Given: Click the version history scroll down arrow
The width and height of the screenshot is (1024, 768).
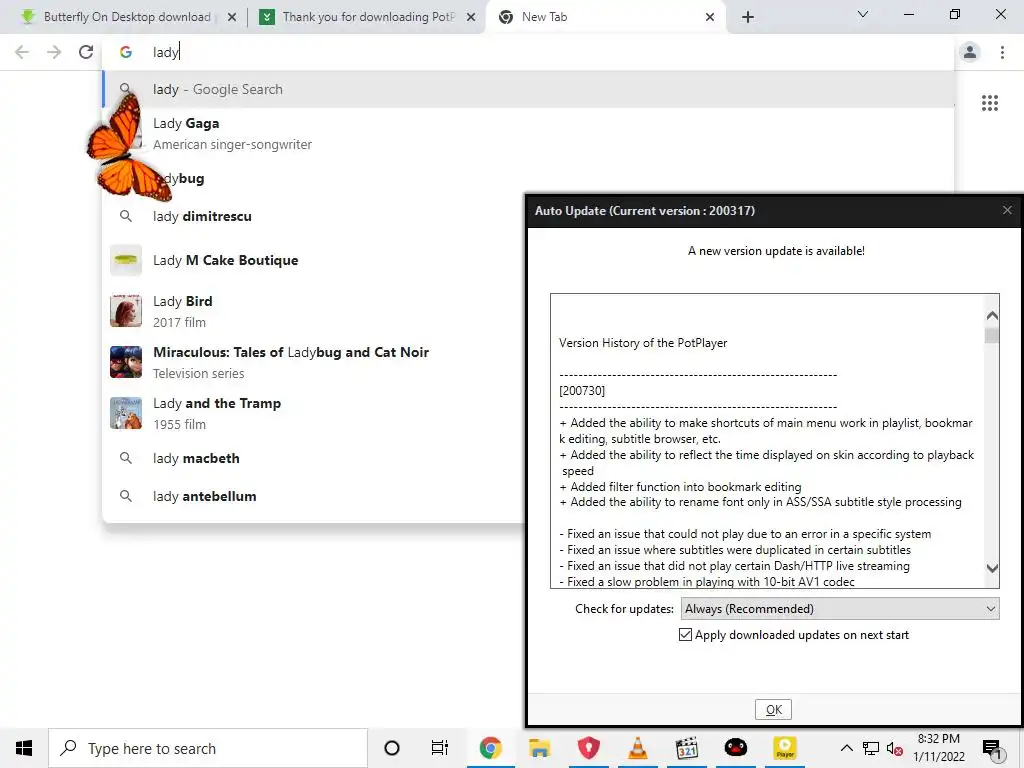Looking at the screenshot, I should click(x=992, y=568).
